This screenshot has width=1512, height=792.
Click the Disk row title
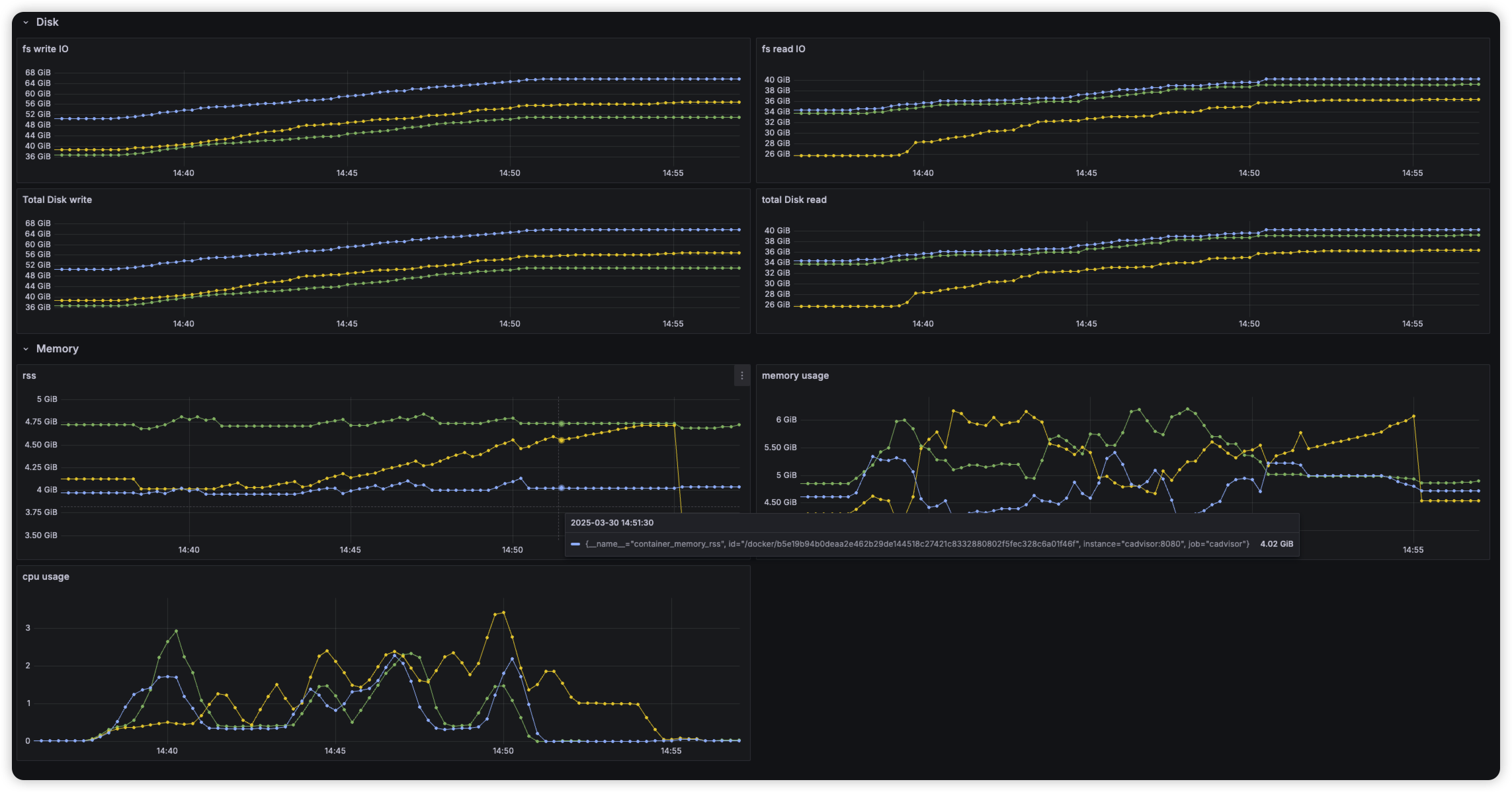tap(47, 22)
